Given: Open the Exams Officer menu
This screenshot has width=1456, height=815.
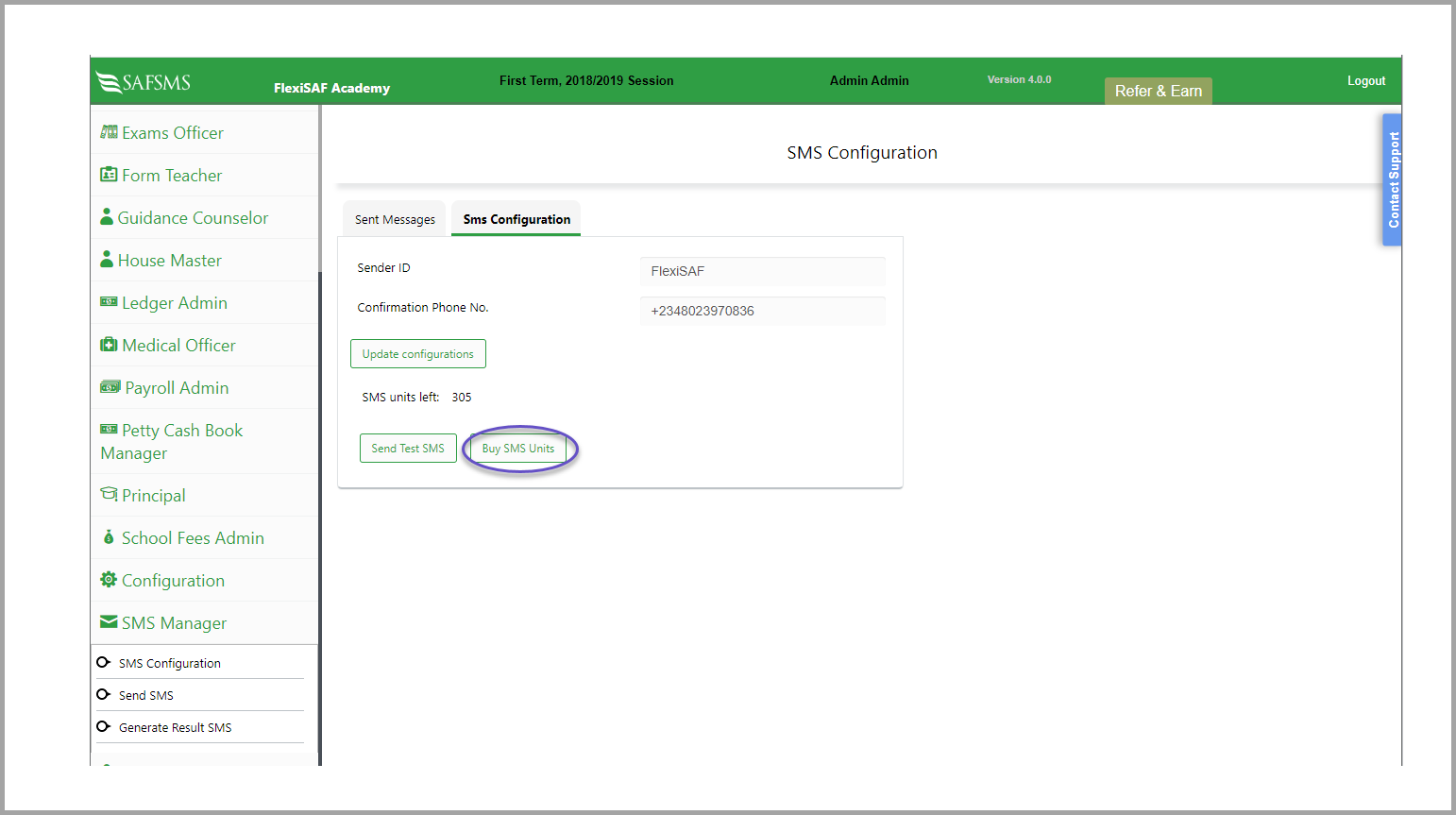Looking at the screenshot, I should pos(205,133).
